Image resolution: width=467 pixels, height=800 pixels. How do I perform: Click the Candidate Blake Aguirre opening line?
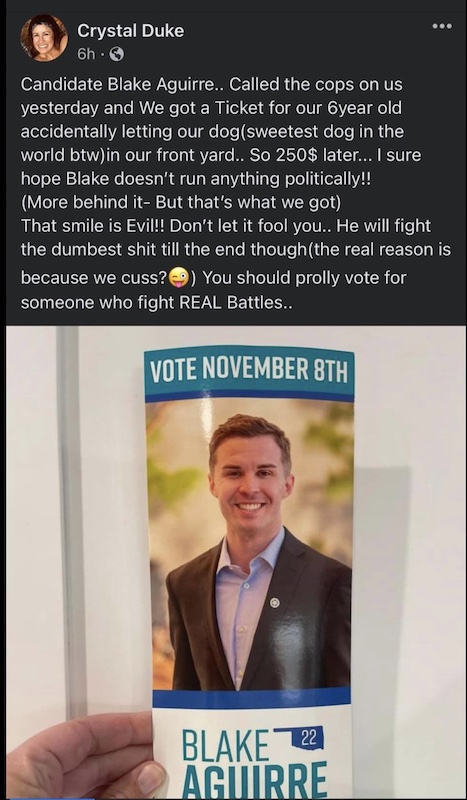click(119, 84)
